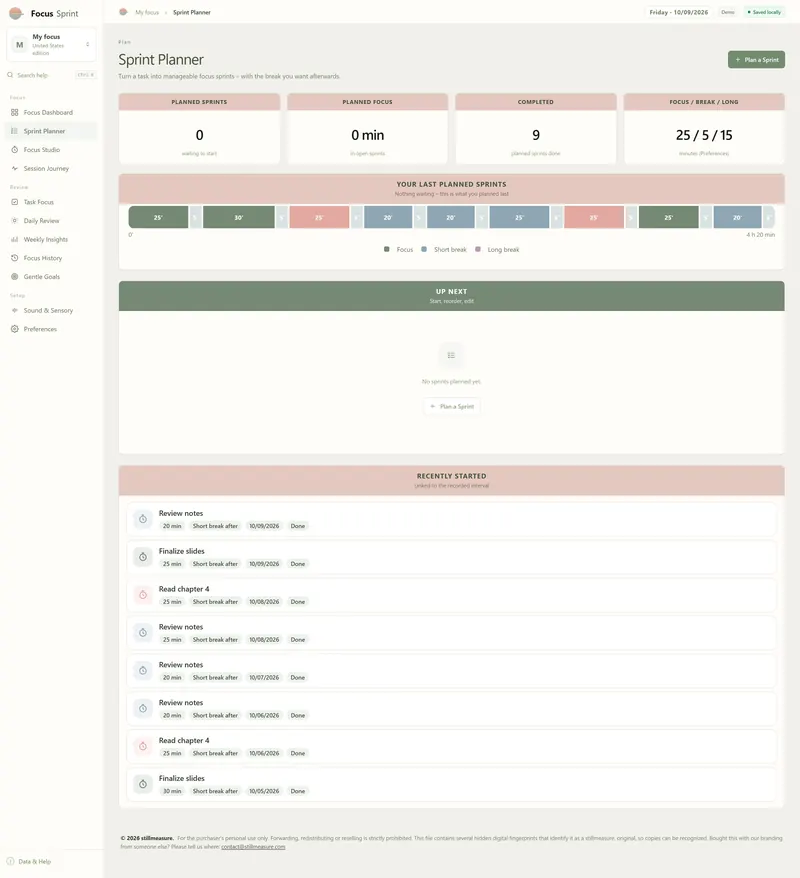Screen dimensions: 800x878
Task: Select the Task Focus checkbox icon
Action: coord(15,202)
